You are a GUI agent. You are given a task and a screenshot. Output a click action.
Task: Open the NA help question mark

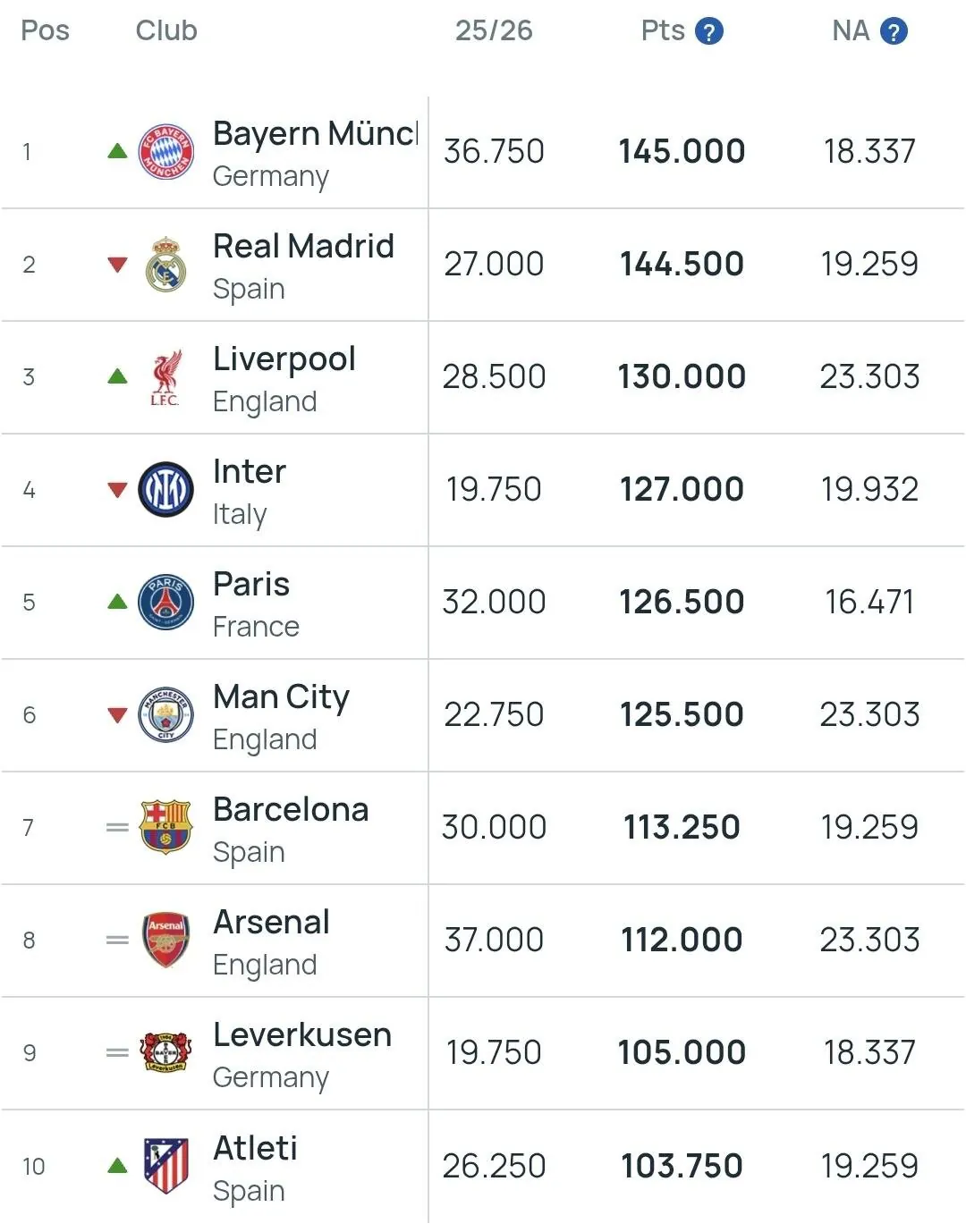coord(894,32)
